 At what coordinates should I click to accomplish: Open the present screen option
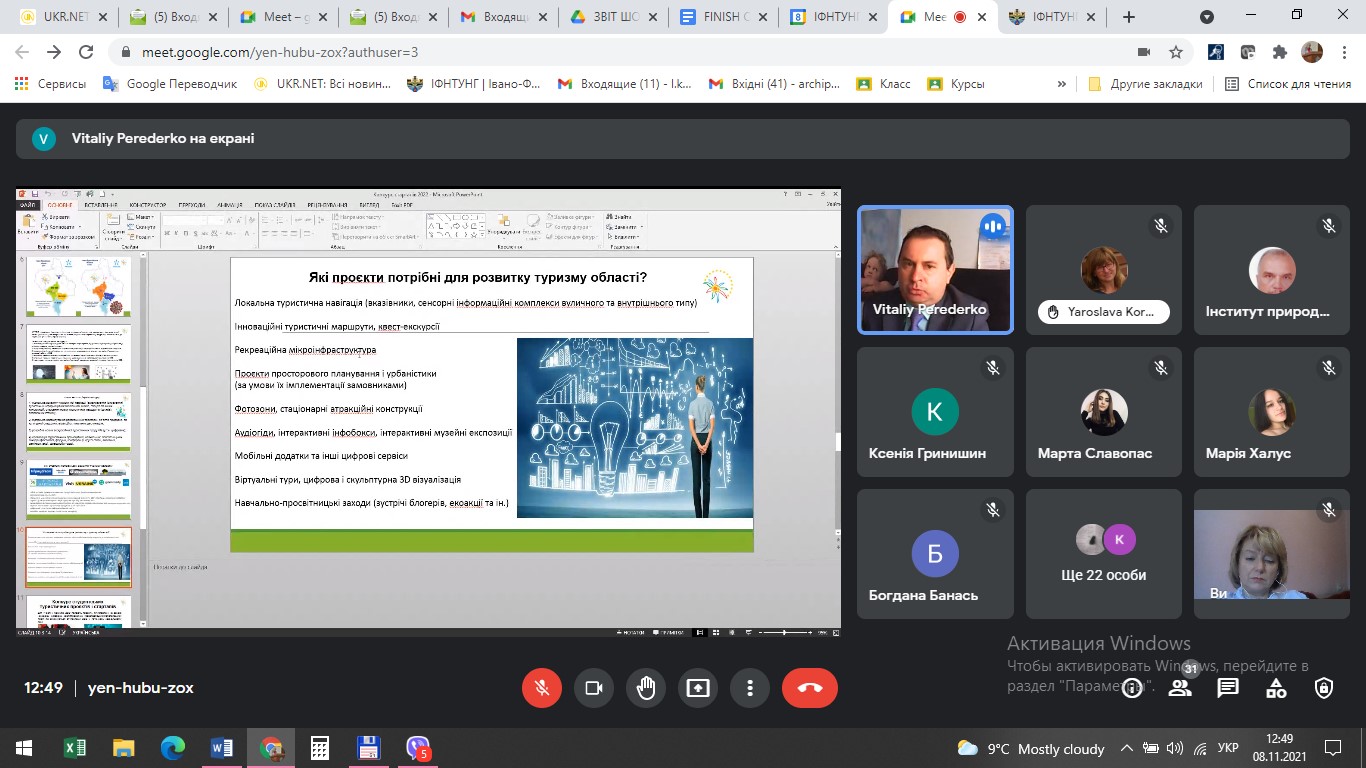pyautogui.click(x=698, y=688)
